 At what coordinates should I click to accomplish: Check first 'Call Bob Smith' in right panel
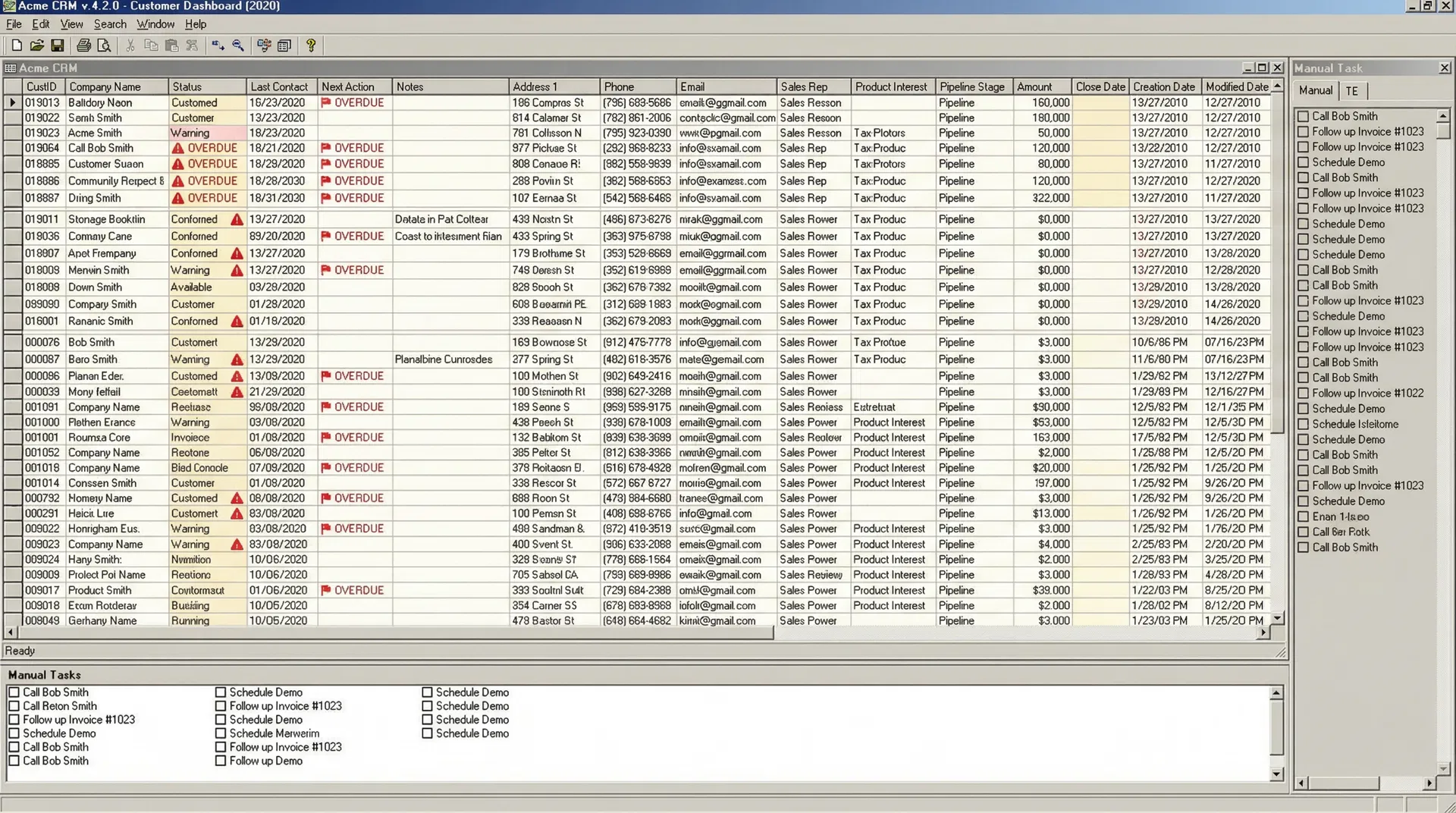tap(1303, 116)
